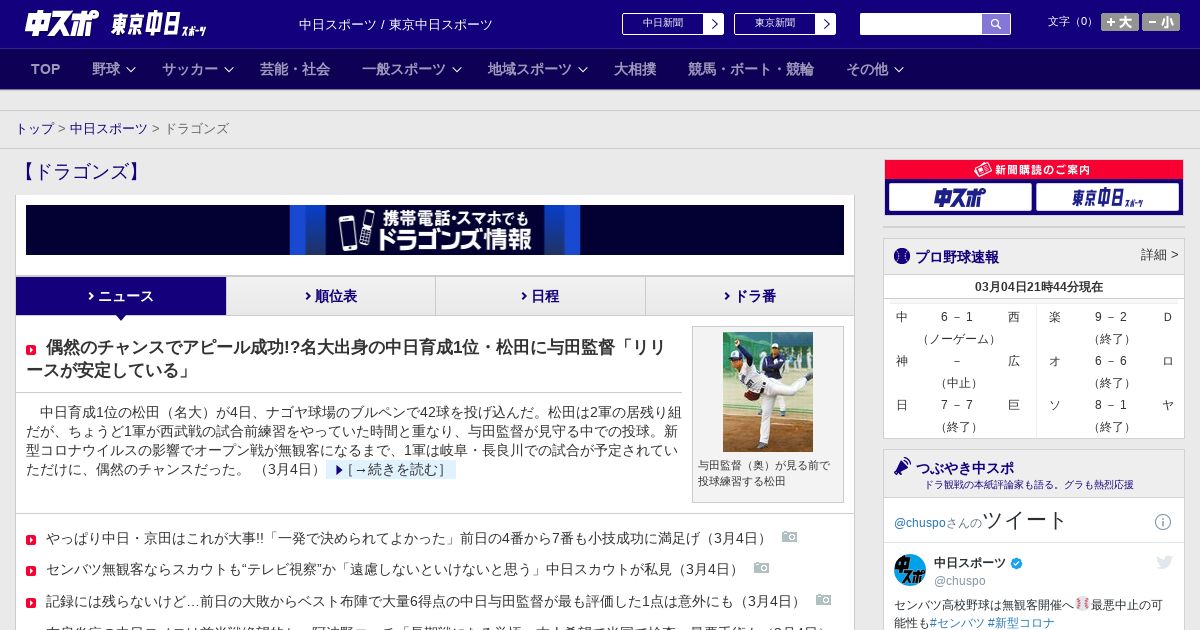Screen dimensions: 1200x630
Task: Click the 日 7-7 巨 score
Action: click(x=957, y=405)
